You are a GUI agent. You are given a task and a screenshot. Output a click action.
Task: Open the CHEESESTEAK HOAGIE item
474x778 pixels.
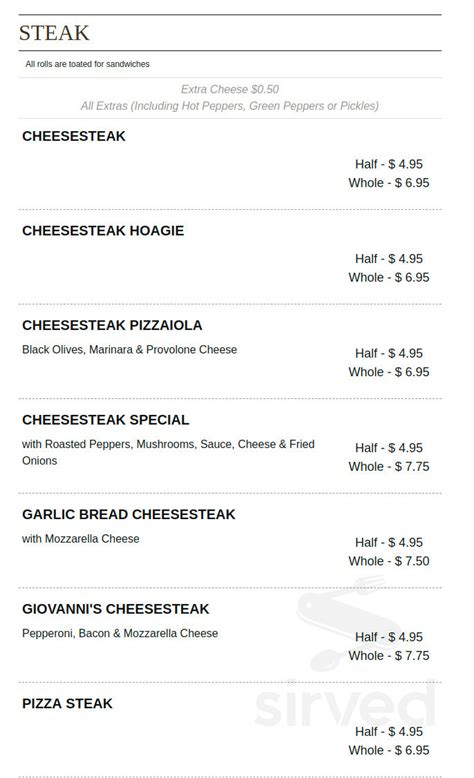pyautogui.click(x=103, y=231)
